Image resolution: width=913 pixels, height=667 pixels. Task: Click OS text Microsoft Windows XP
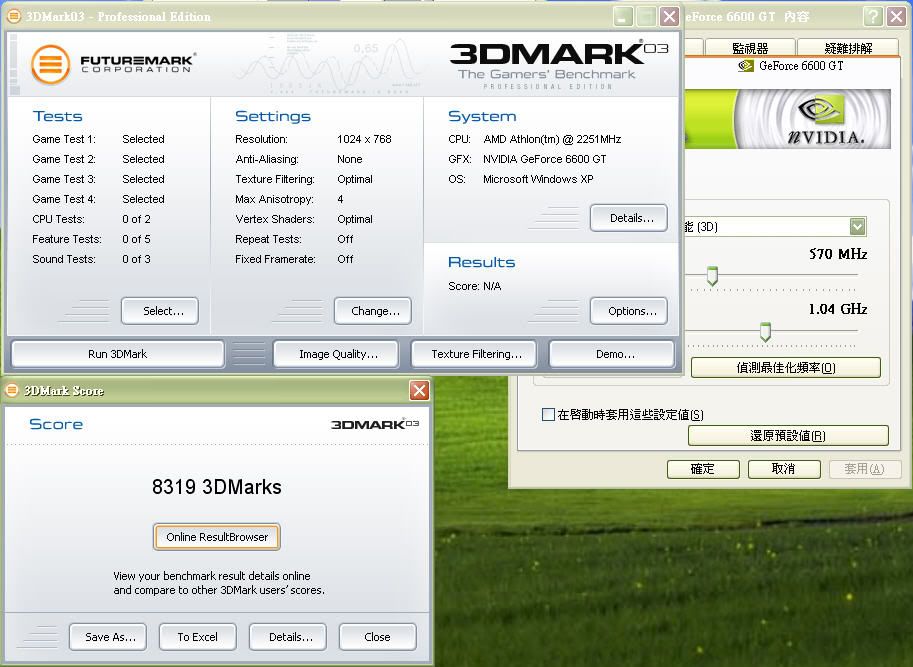tap(538, 179)
